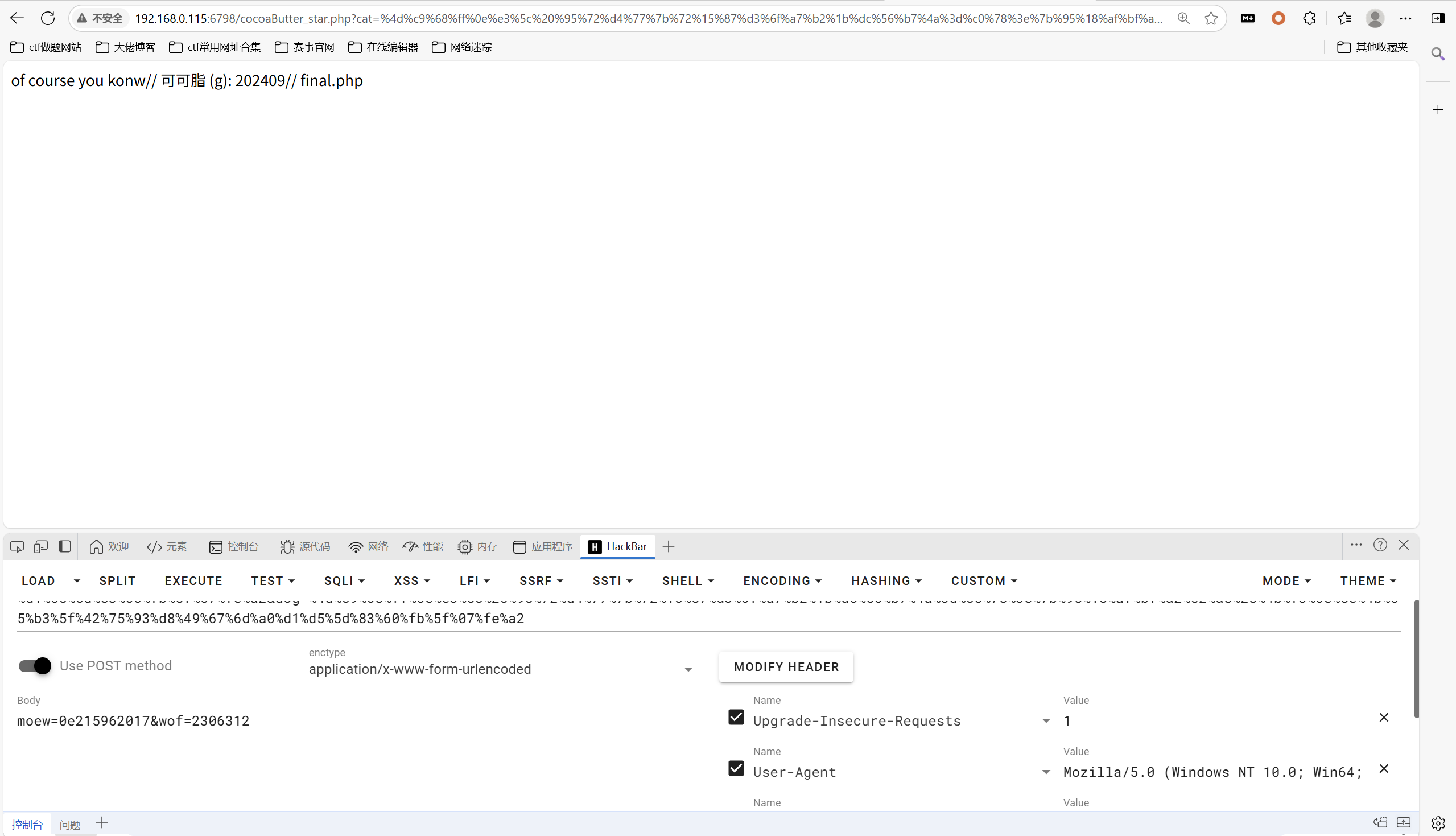1456x836 pixels.
Task: Expand Upgrade-Insecure-Requests name dropdown arrow
Action: (1046, 721)
